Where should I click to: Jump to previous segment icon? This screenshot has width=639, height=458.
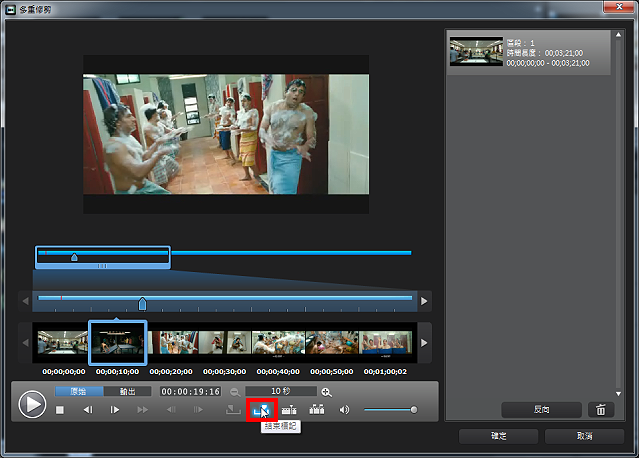pyautogui.click(x=172, y=410)
